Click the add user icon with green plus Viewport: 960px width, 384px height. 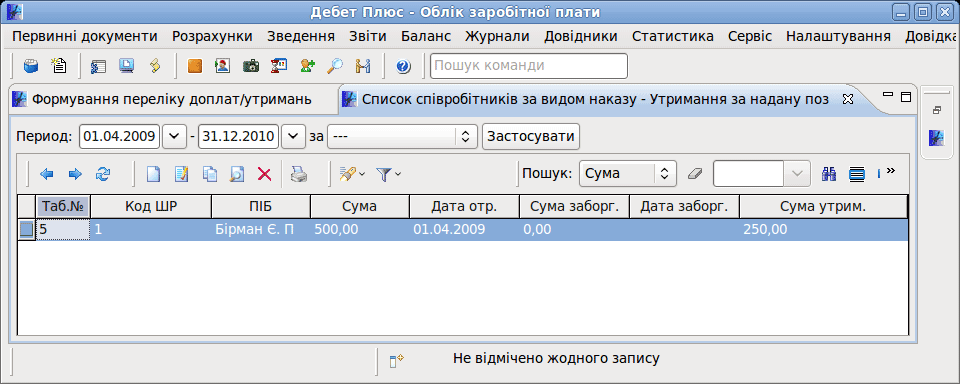point(307,66)
